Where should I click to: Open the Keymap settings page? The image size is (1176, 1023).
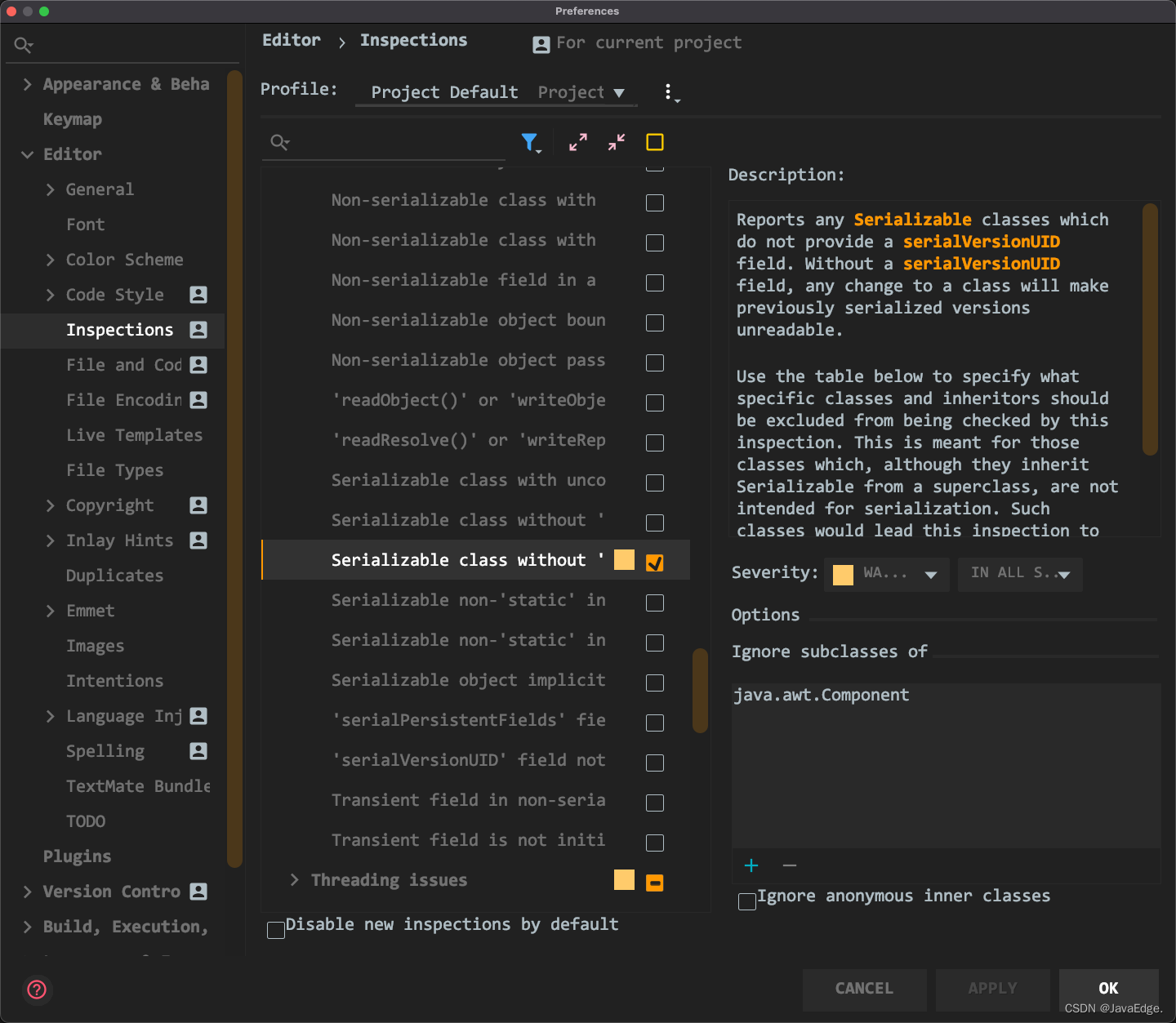73,119
